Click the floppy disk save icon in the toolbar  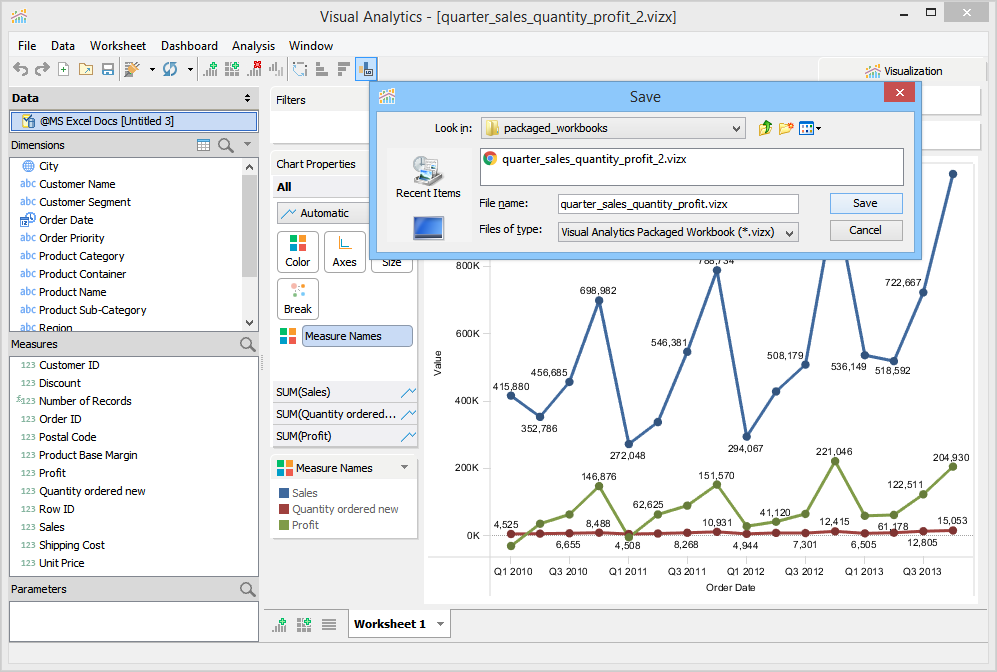108,69
